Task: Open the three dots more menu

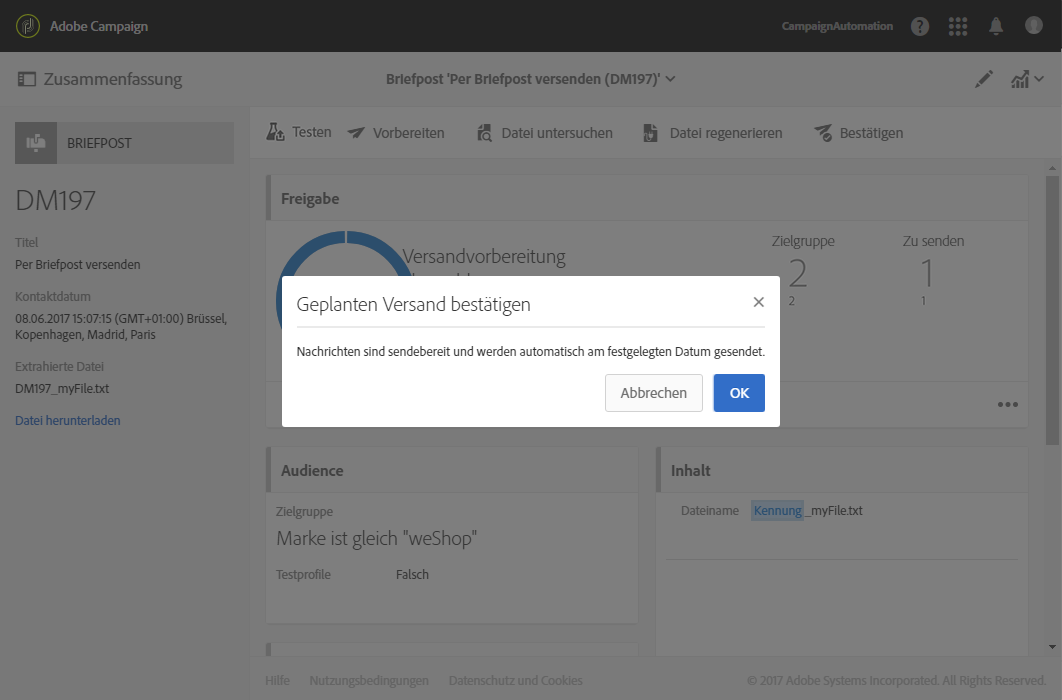Action: pyautogui.click(x=1007, y=404)
